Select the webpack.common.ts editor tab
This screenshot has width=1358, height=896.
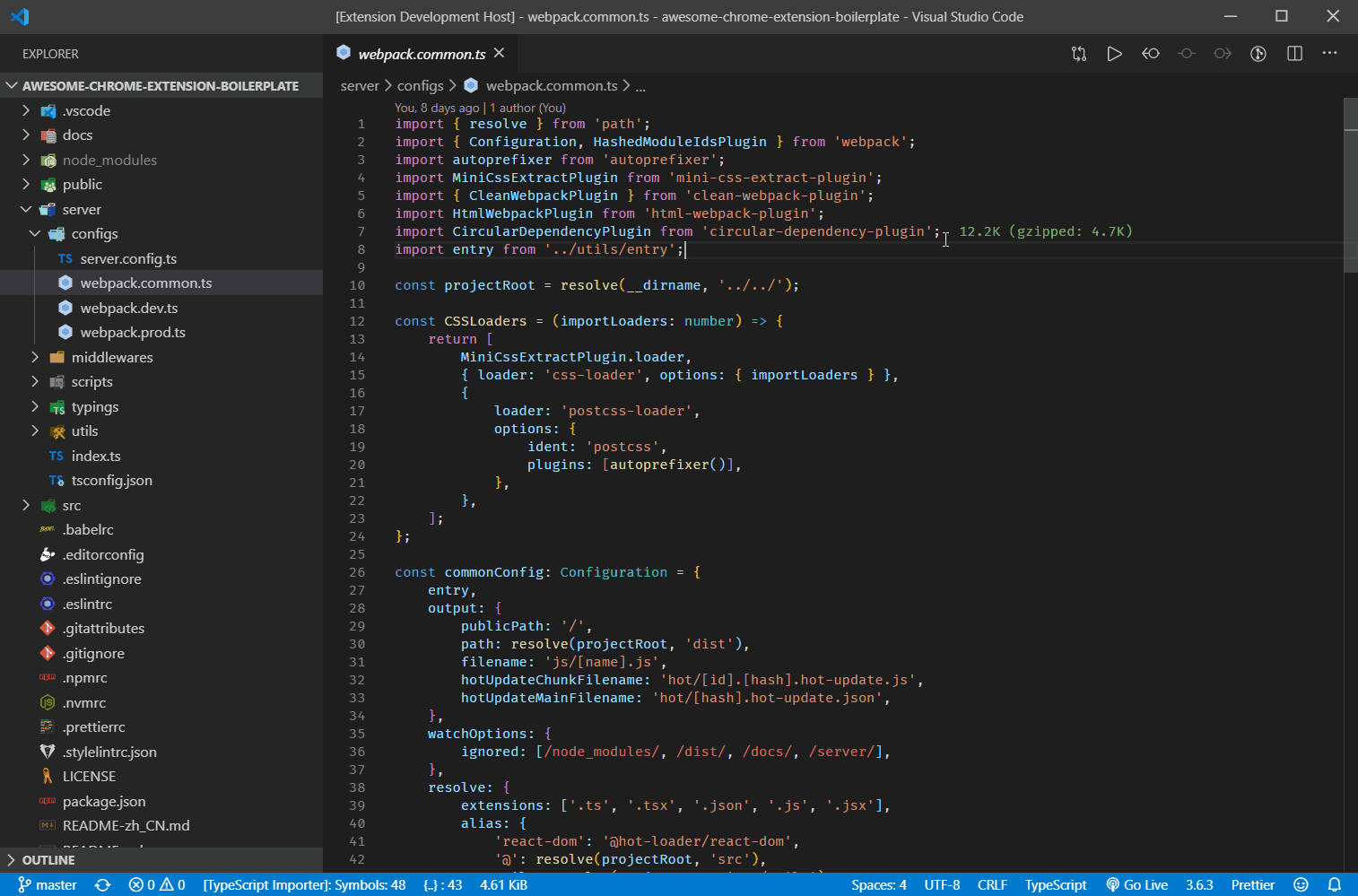click(421, 54)
